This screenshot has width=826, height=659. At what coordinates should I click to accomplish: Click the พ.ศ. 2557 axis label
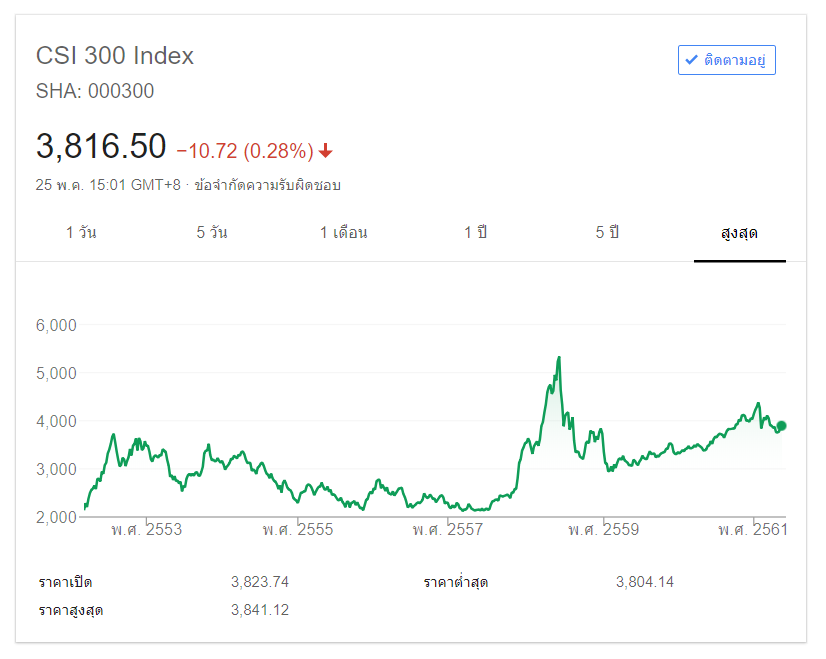pyautogui.click(x=447, y=529)
